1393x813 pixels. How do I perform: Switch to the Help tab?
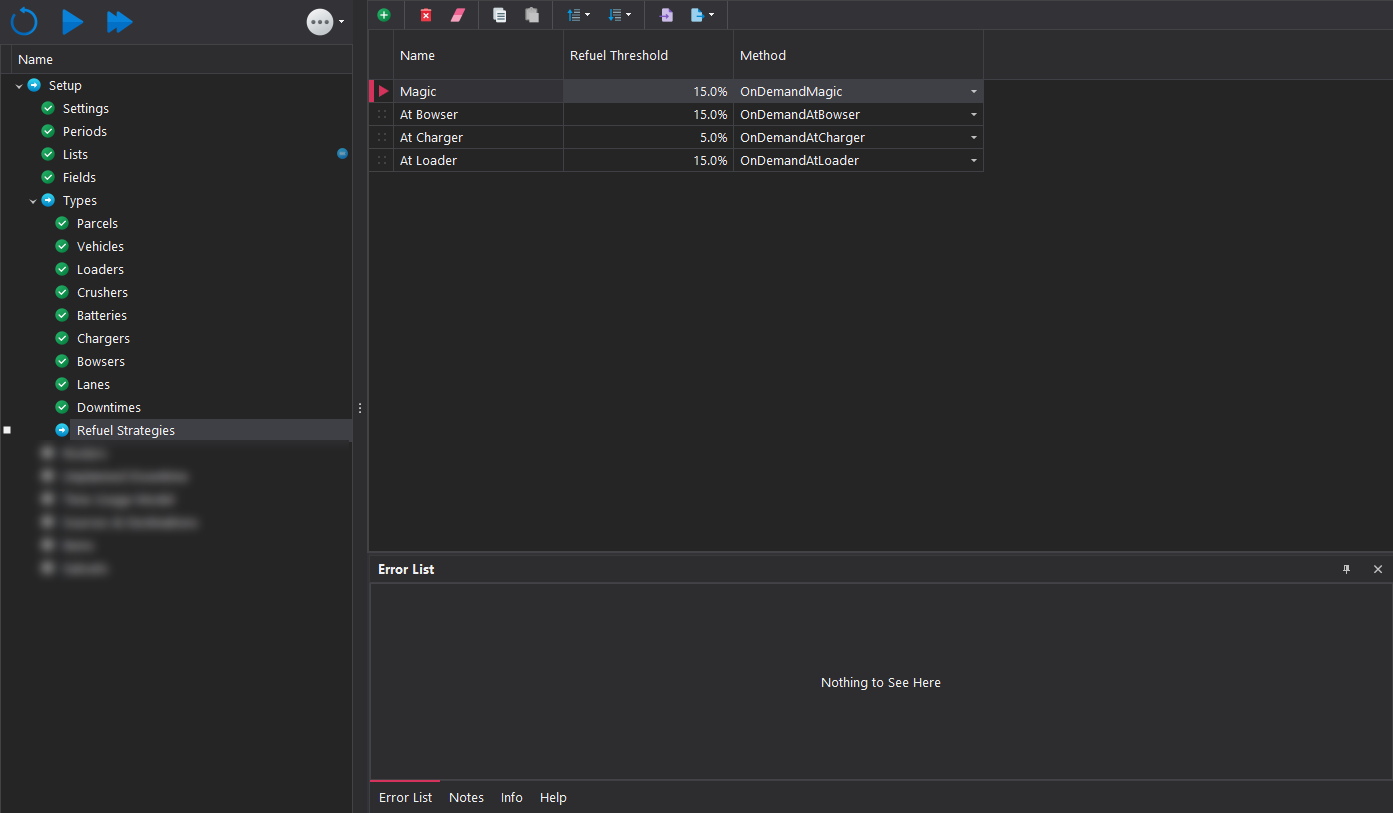[x=553, y=797]
